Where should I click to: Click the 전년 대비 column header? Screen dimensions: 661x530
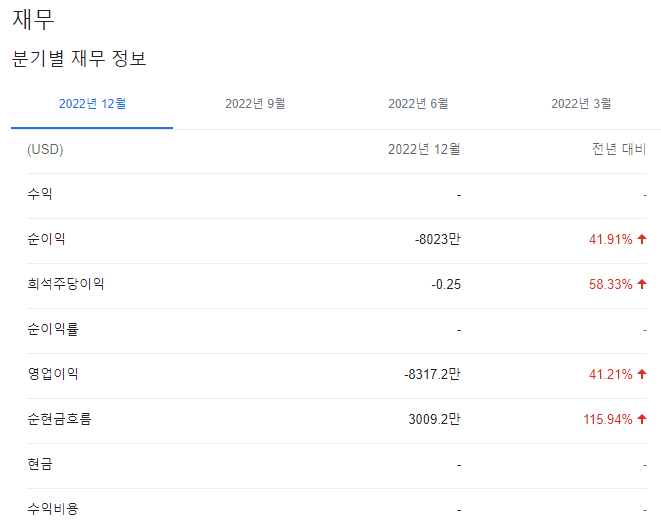click(618, 149)
